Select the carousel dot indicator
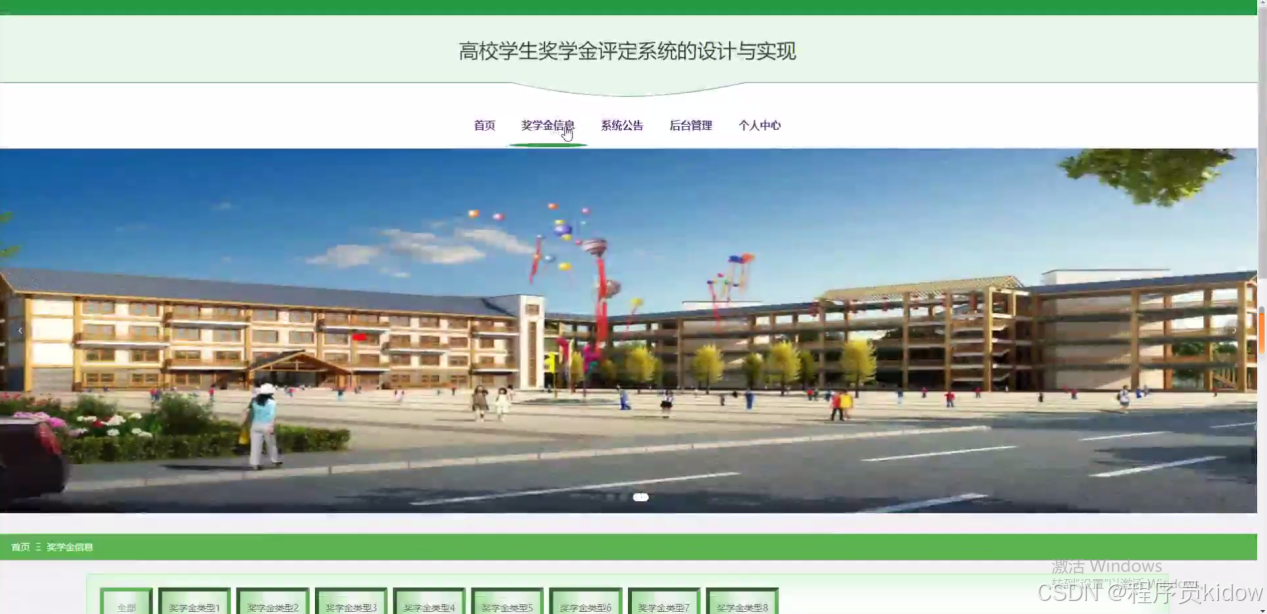This screenshot has height=614, width=1267. click(x=640, y=497)
